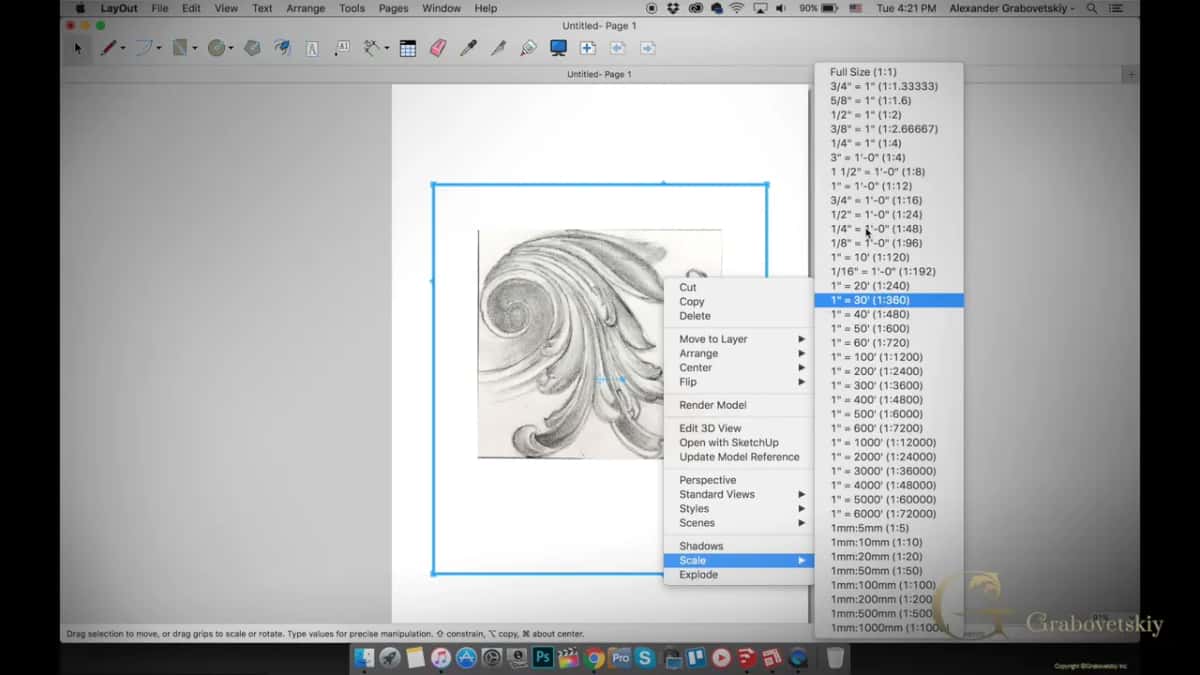Open Google Chrome from the dock
The width and height of the screenshot is (1200, 675).
click(x=595, y=658)
